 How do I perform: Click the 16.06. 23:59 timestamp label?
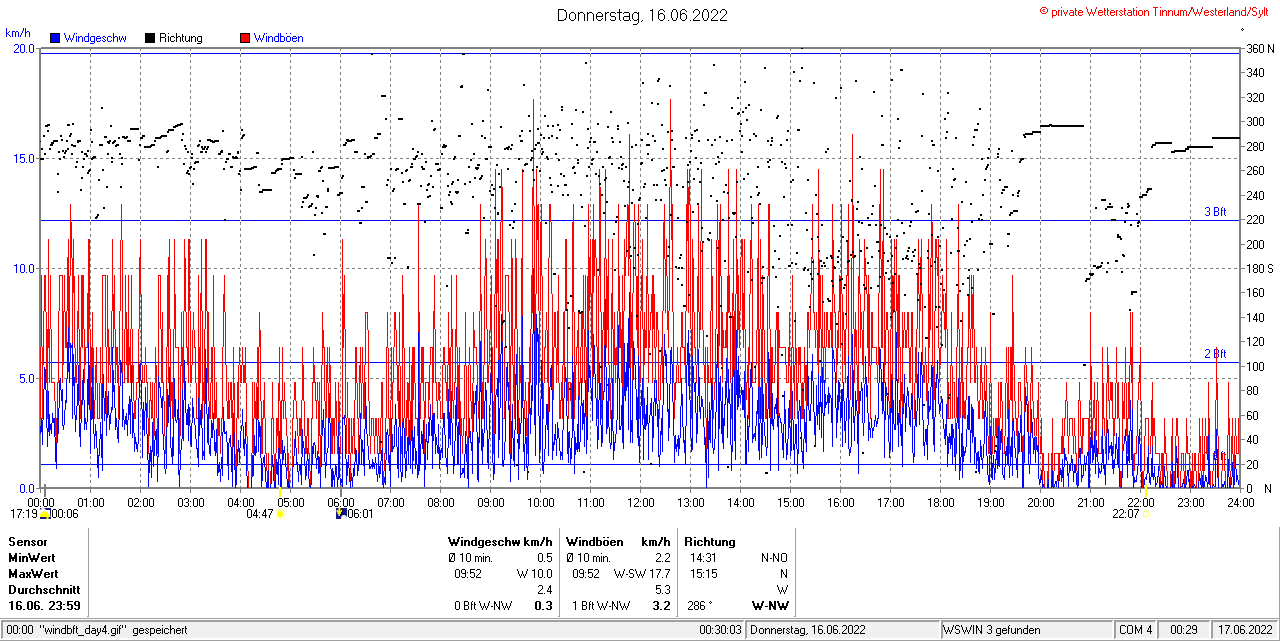pyautogui.click(x=45, y=605)
